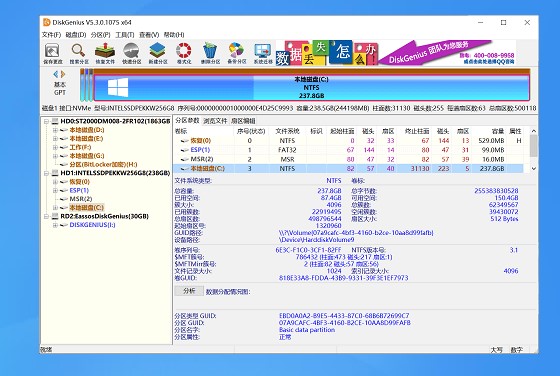Launch the 快速分区 (Quick partition) tool

pyautogui.click(x=131, y=53)
